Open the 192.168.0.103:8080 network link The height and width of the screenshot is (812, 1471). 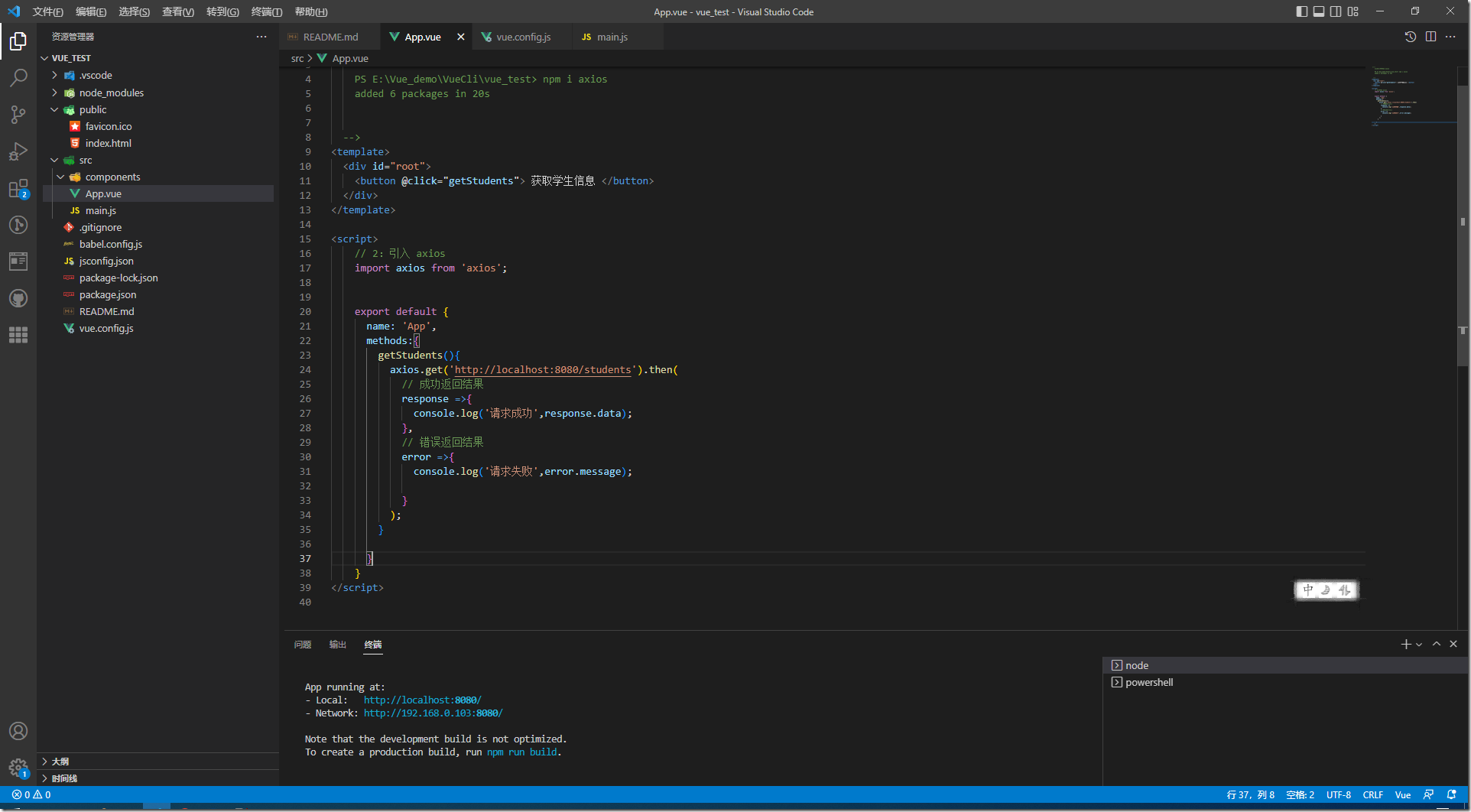click(433, 713)
